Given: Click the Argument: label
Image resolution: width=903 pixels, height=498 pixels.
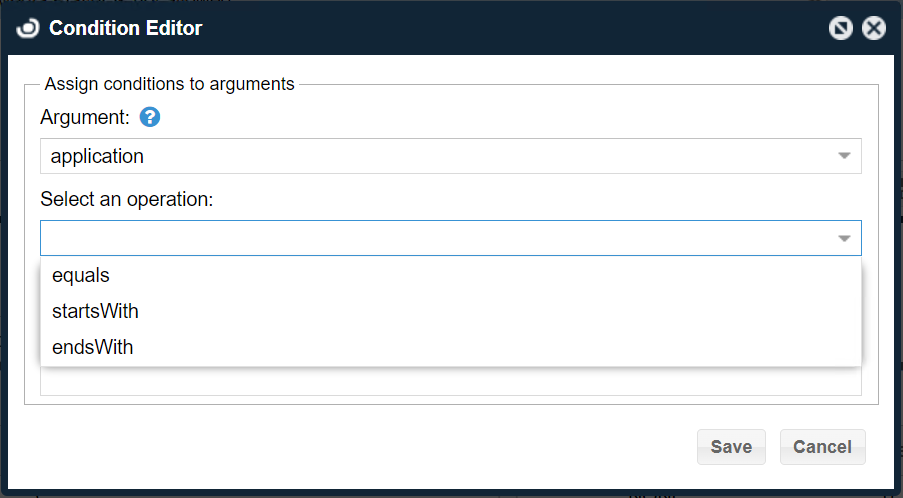Looking at the screenshot, I should [x=85, y=117].
